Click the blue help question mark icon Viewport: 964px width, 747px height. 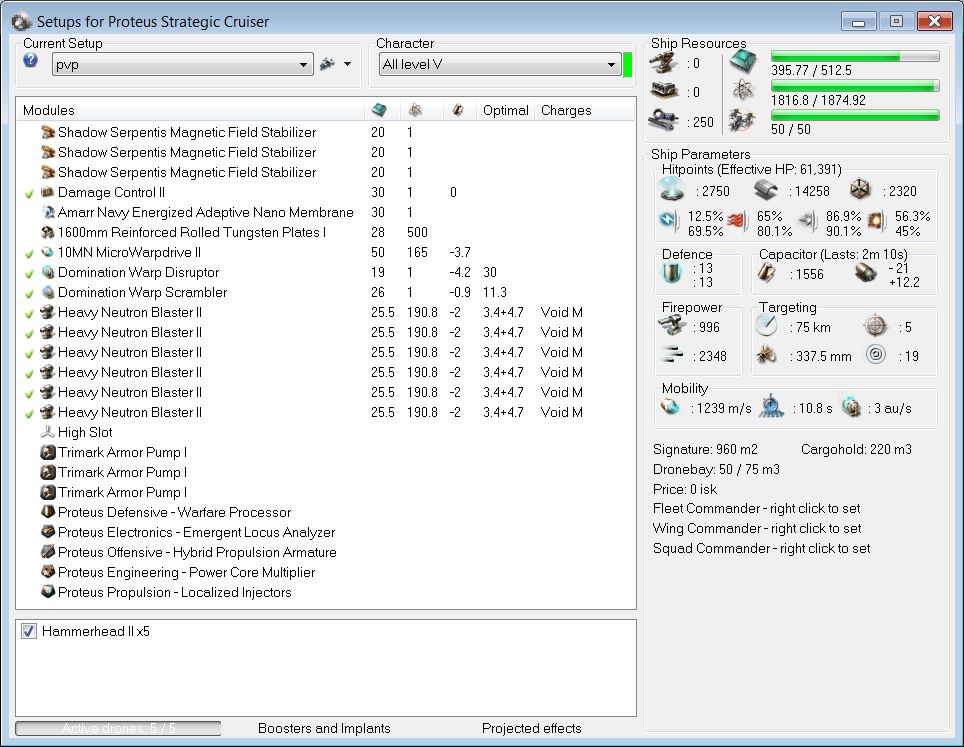coord(30,61)
